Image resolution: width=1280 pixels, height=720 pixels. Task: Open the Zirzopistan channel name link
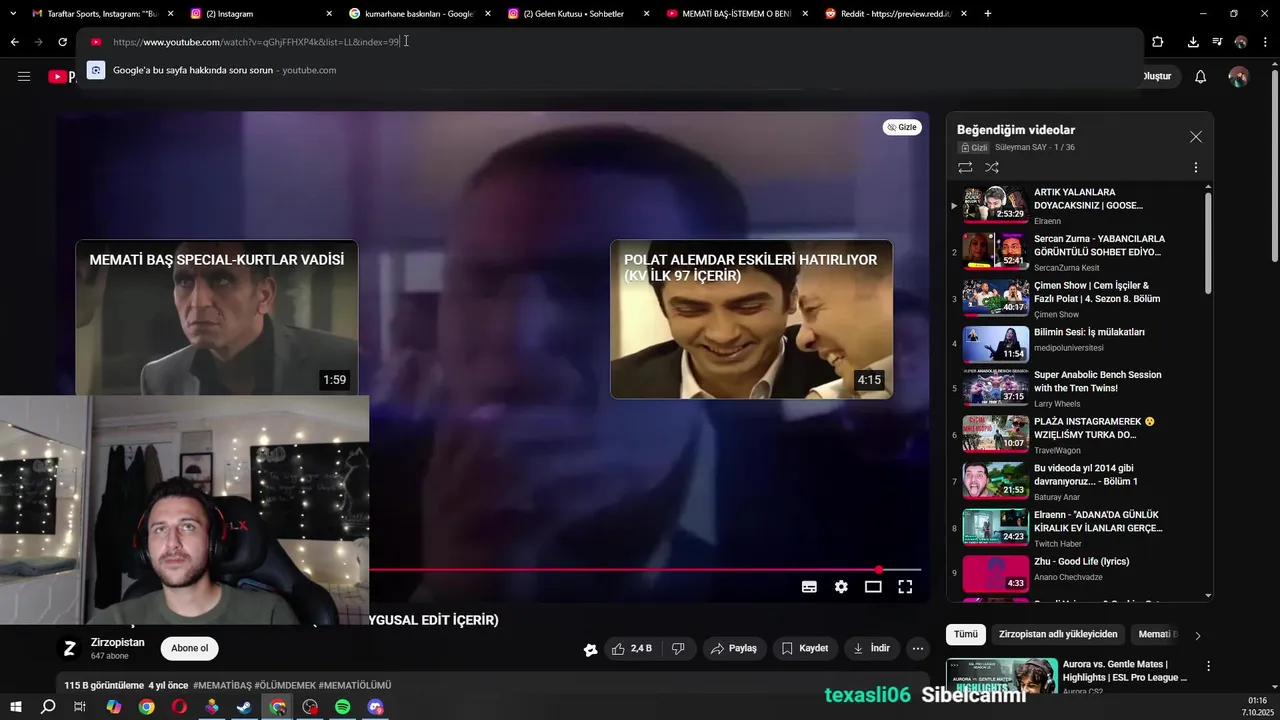click(117, 642)
